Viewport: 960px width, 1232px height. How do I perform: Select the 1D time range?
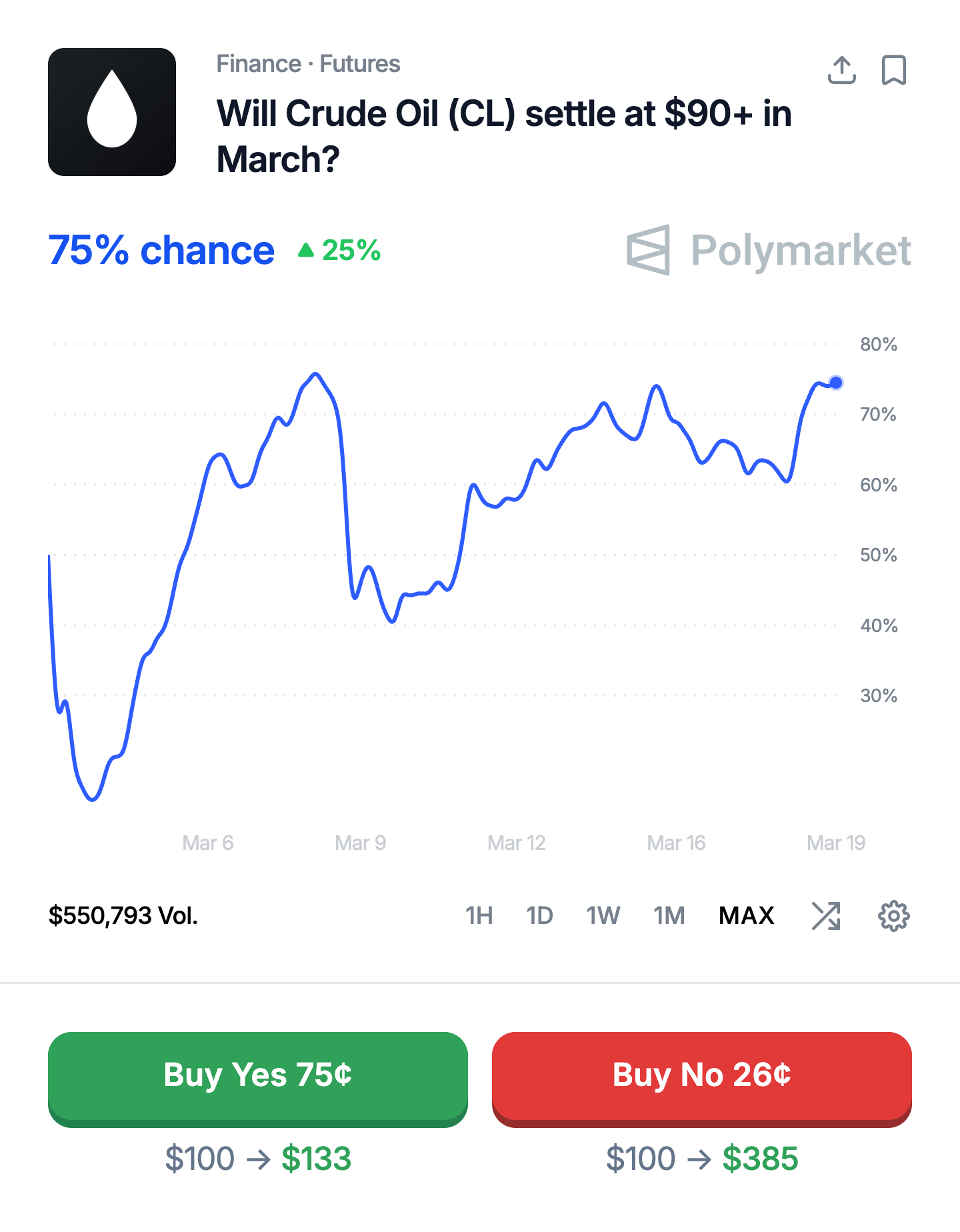coord(539,916)
